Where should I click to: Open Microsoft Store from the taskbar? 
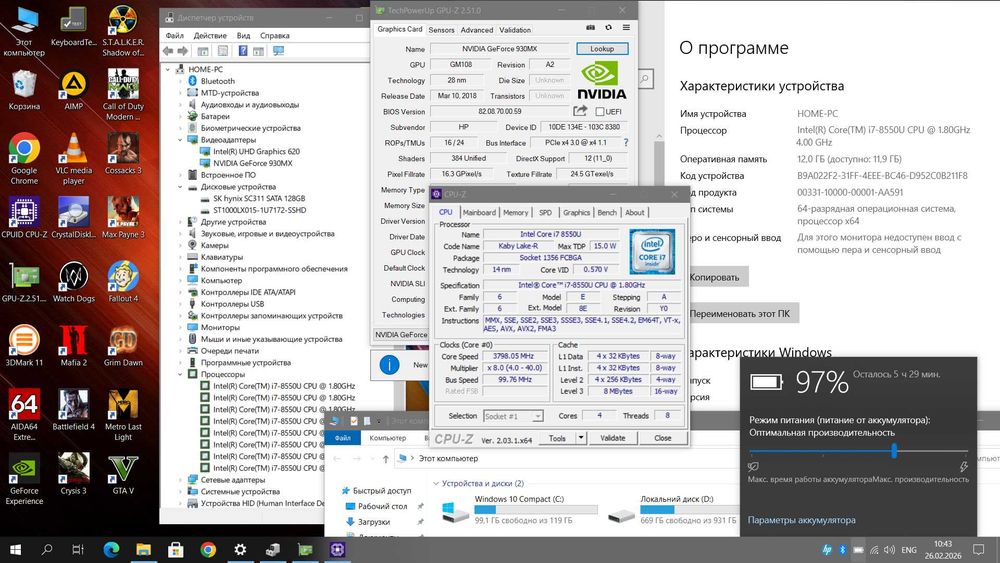coord(175,549)
